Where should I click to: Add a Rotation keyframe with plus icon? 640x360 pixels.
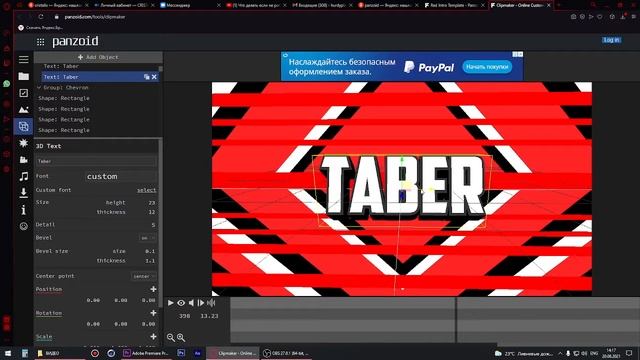tap(153, 313)
